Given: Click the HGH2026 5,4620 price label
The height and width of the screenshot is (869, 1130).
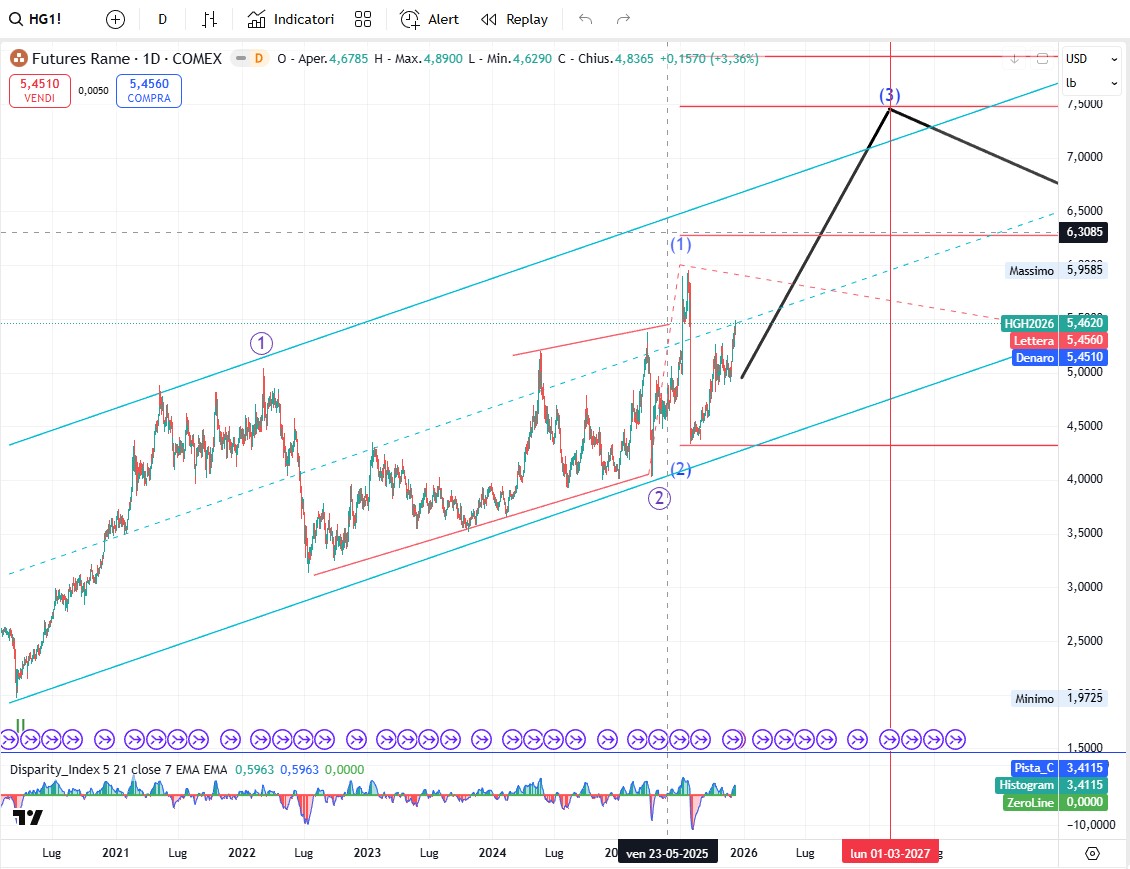Looking at the screenshot, I should pos(1054,324).
